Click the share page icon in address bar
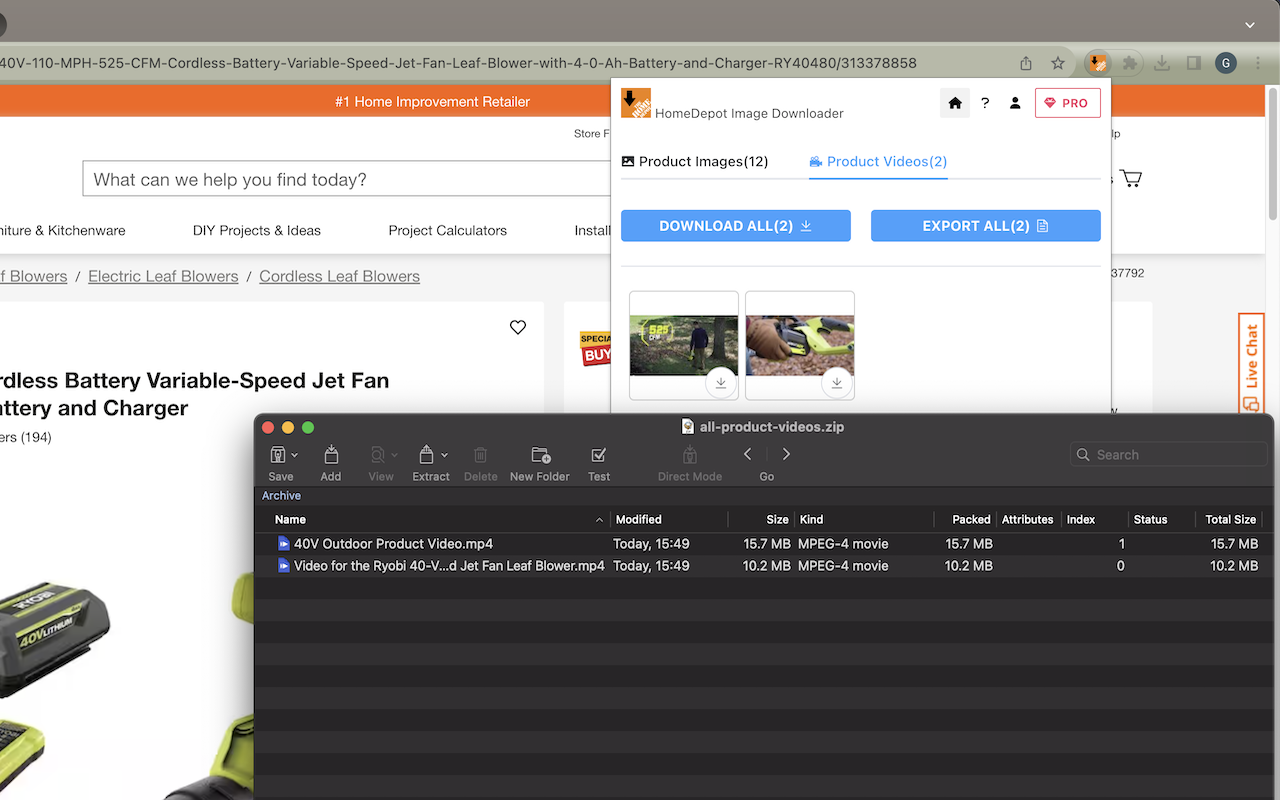 (1026, 63)
